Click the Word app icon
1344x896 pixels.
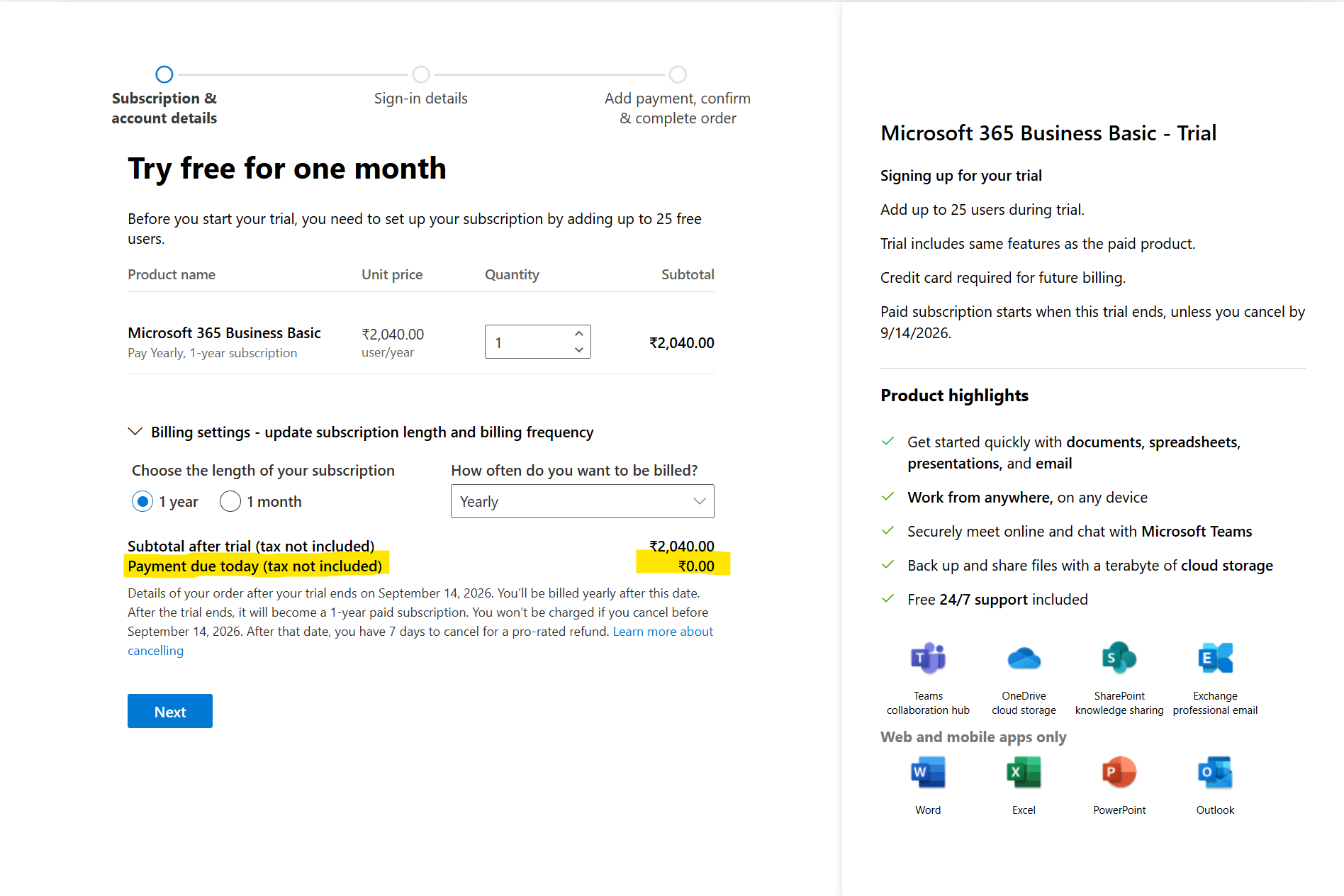pos(928,772)
